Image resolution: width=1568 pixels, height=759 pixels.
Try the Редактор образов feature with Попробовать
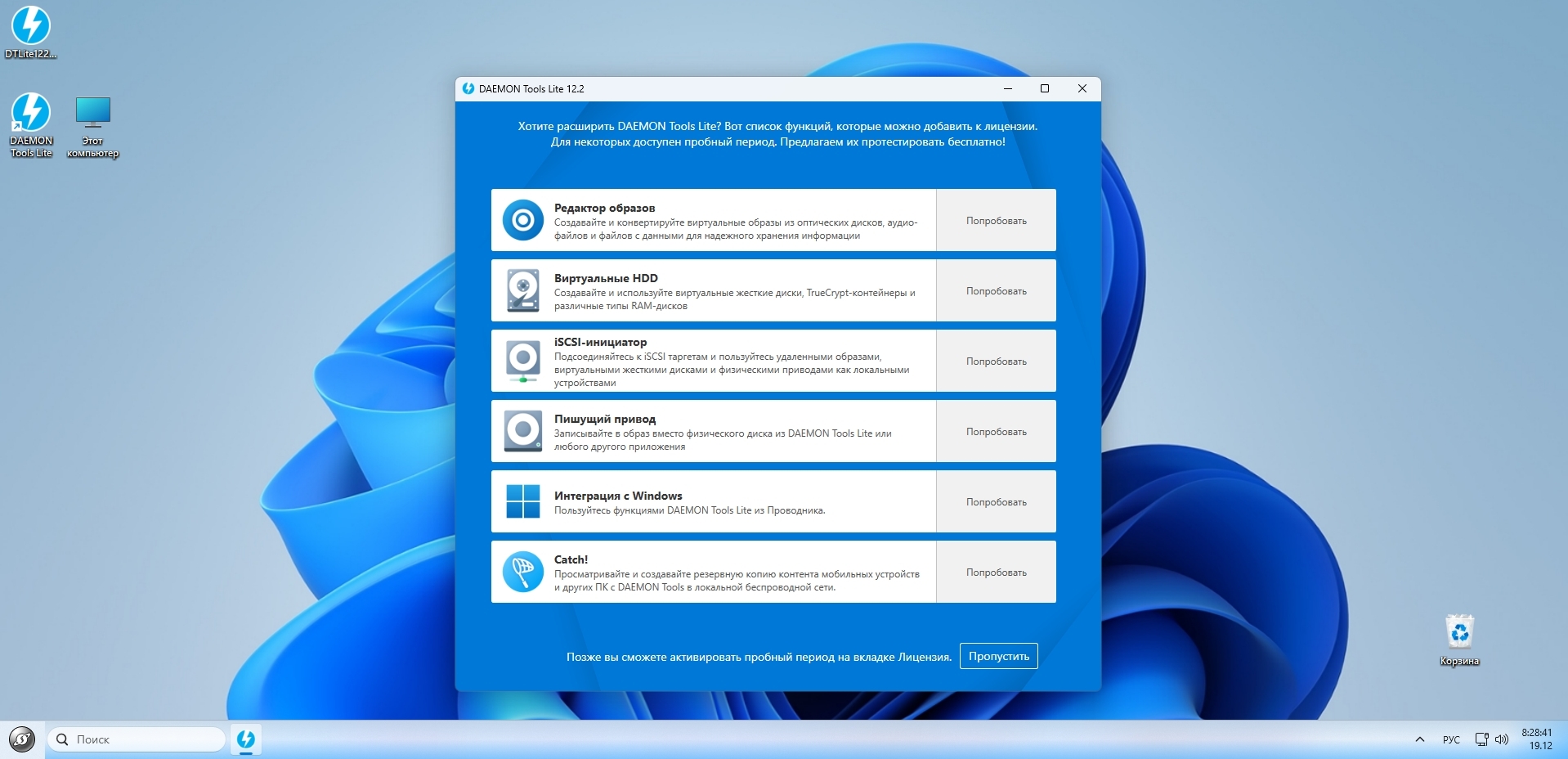[x=996, y=221]
